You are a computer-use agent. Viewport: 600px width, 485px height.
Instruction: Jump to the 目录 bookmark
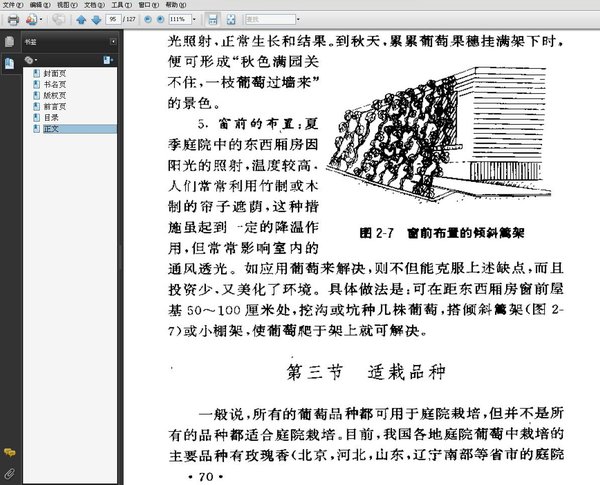51,118
